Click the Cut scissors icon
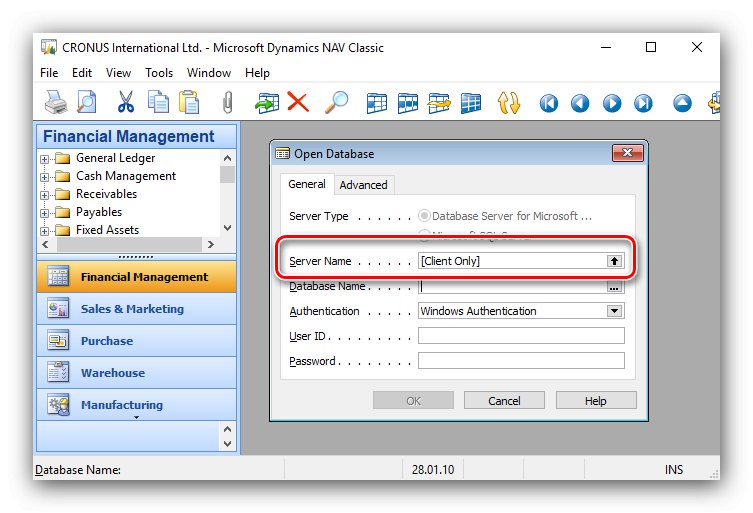The width and height of the screenshot is (753, 513). coord(126,102)
